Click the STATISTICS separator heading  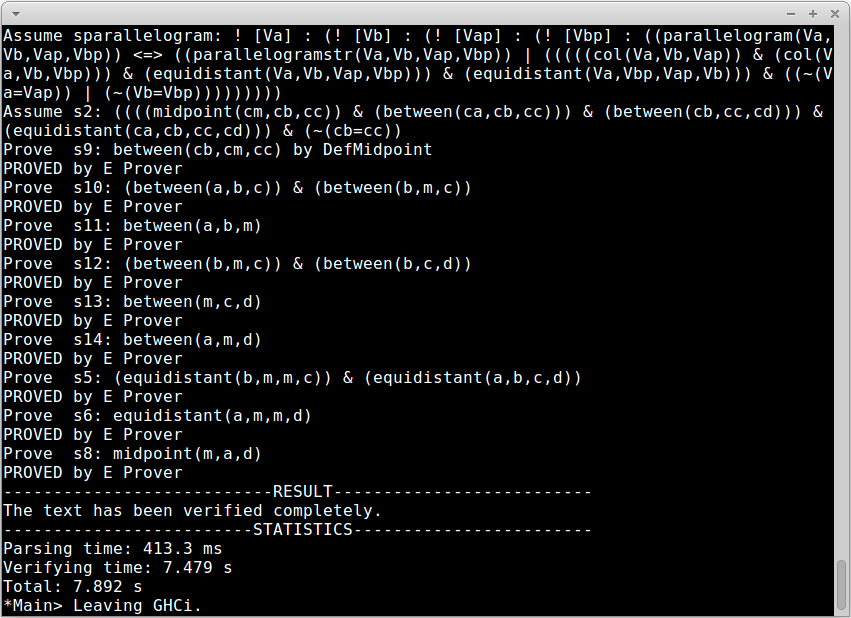(x=302, y=529)
